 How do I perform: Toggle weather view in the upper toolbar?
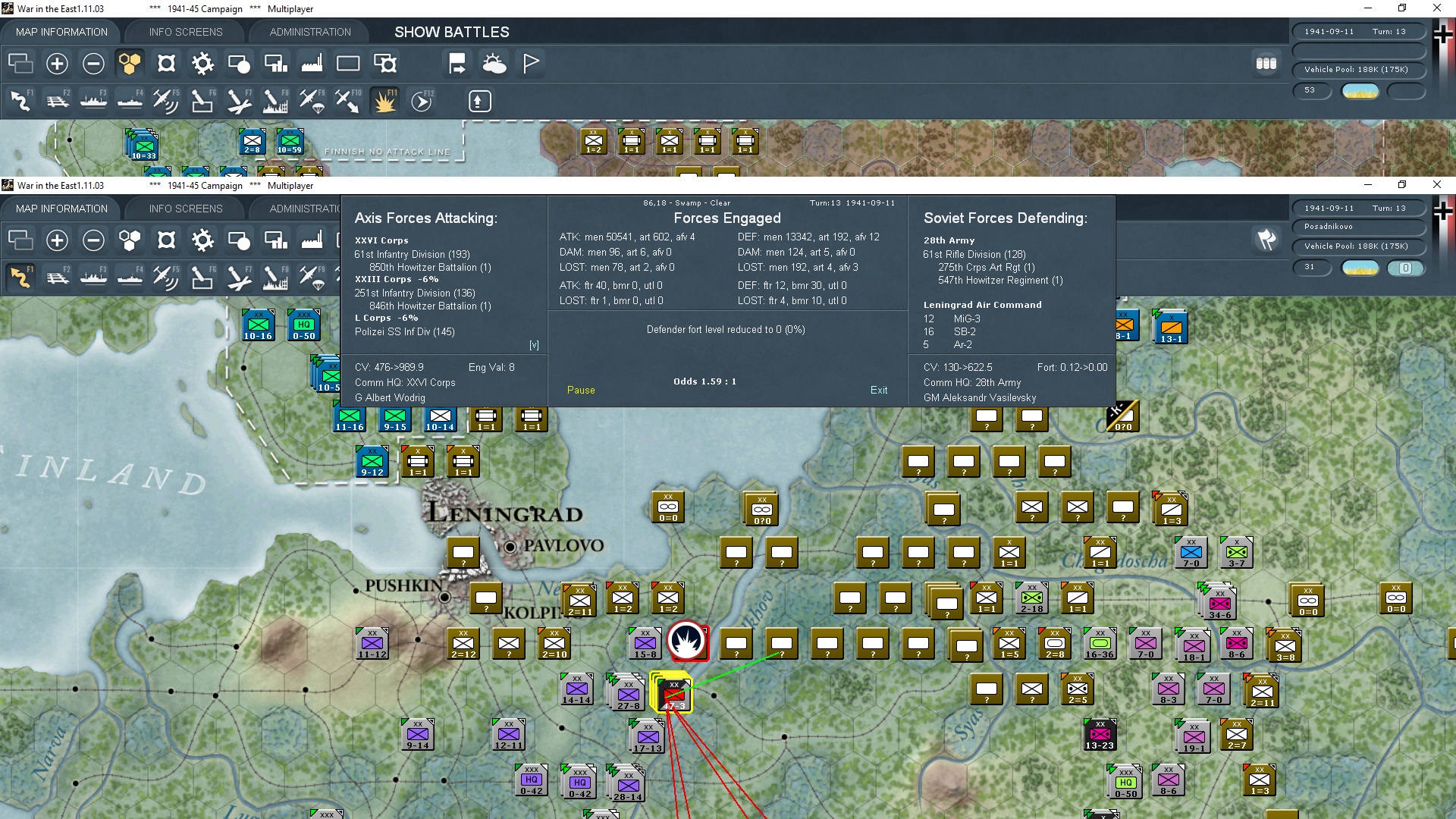[494, 64]
